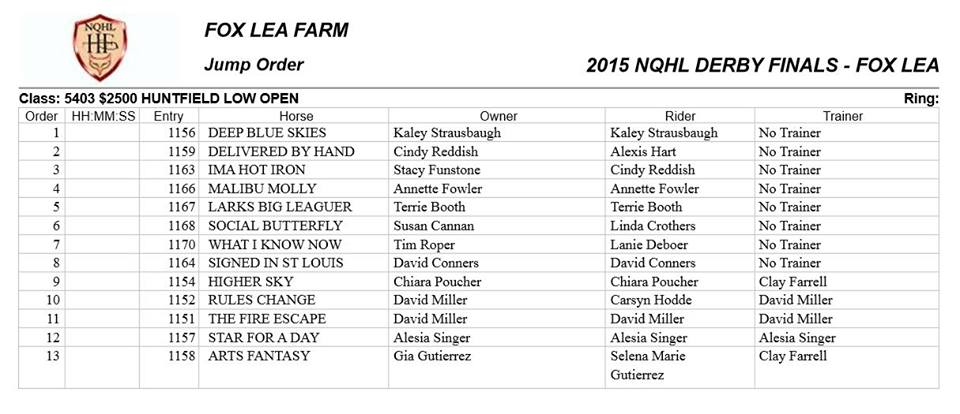Click the Entry column header

168,116
